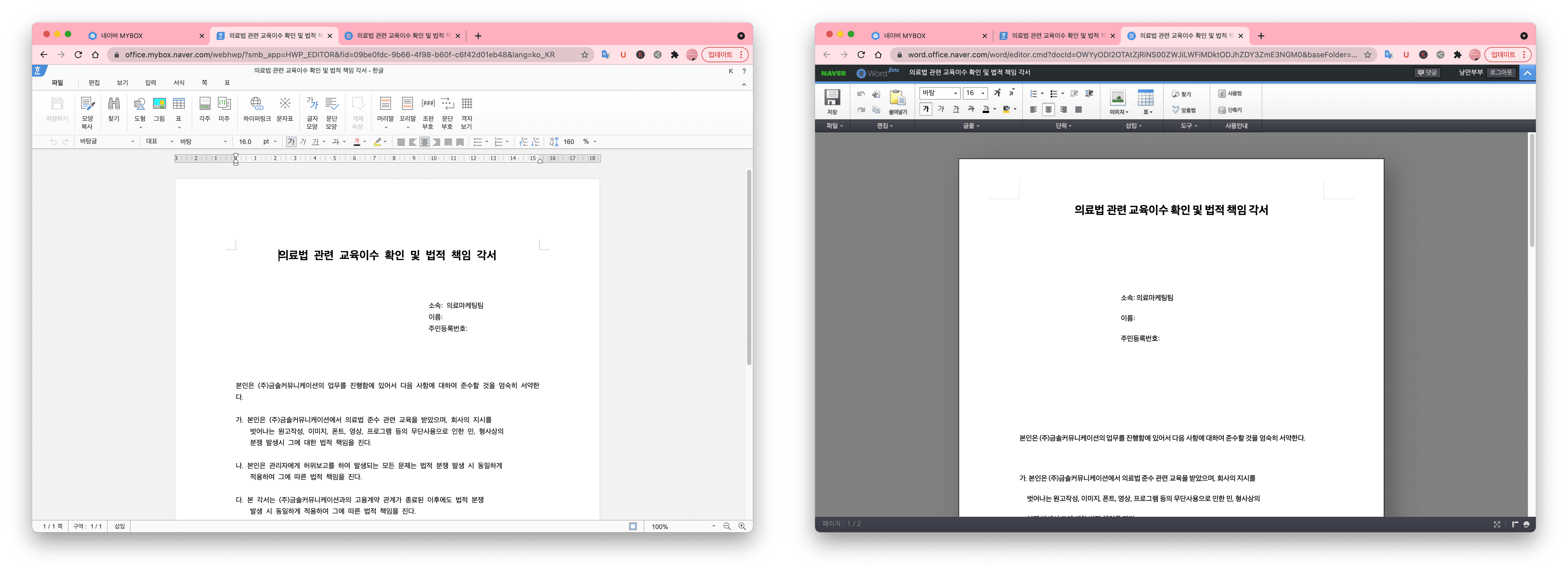Pick font color swatch in Hangul editor
This screenshot has height=574, width=1568.
357,142
